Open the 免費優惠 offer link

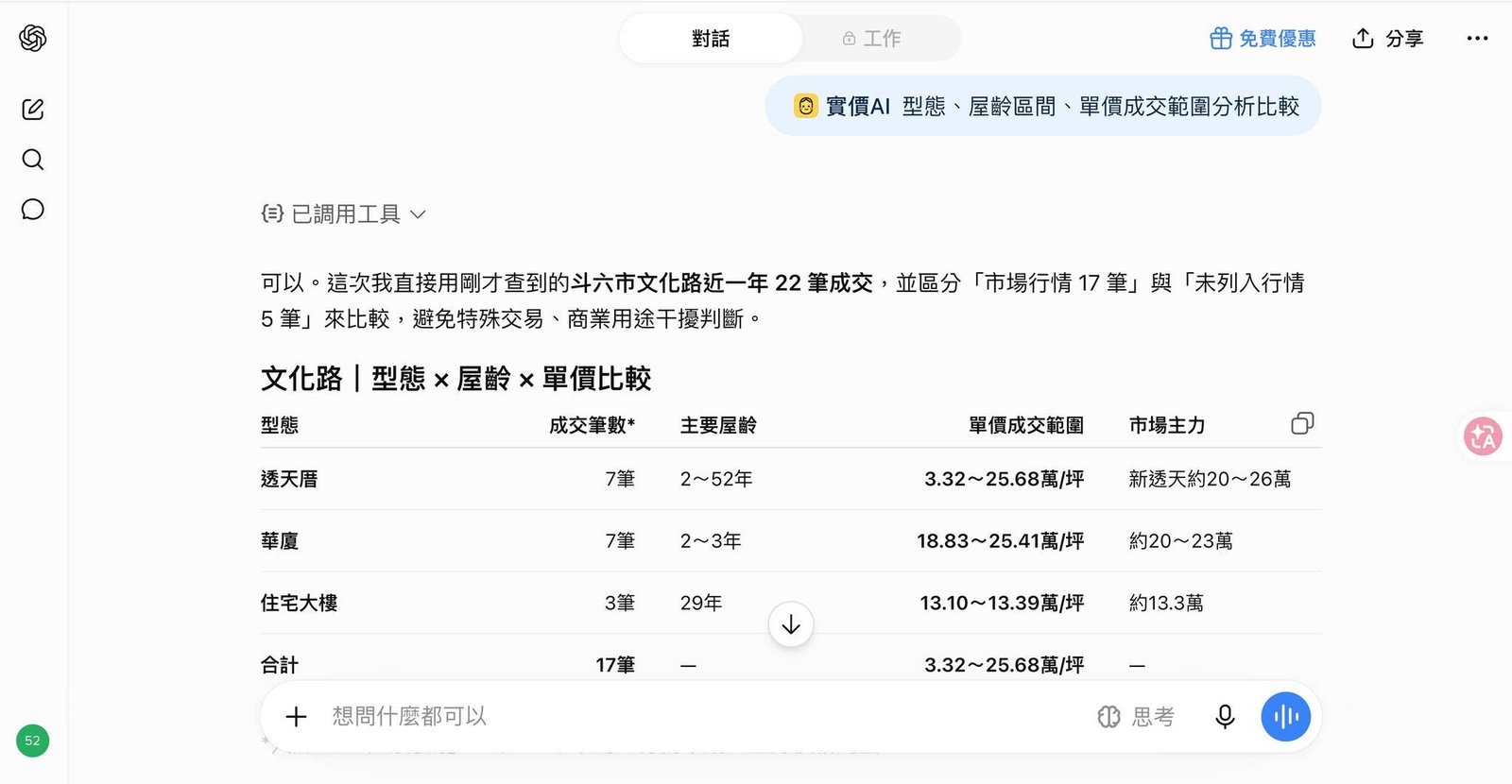(x=1263, y=39)
